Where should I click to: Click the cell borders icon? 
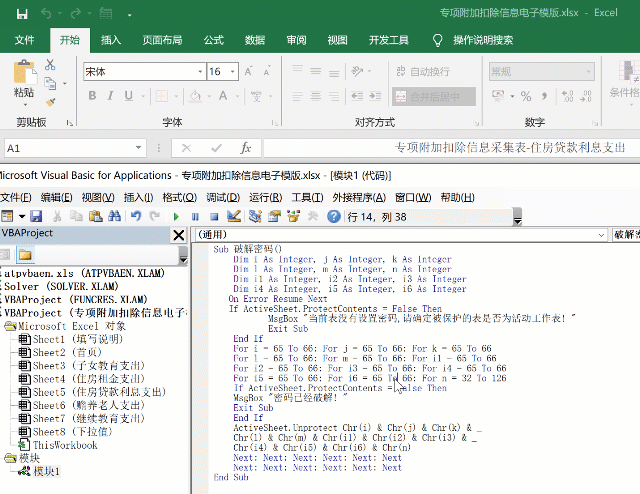[162, 96]
